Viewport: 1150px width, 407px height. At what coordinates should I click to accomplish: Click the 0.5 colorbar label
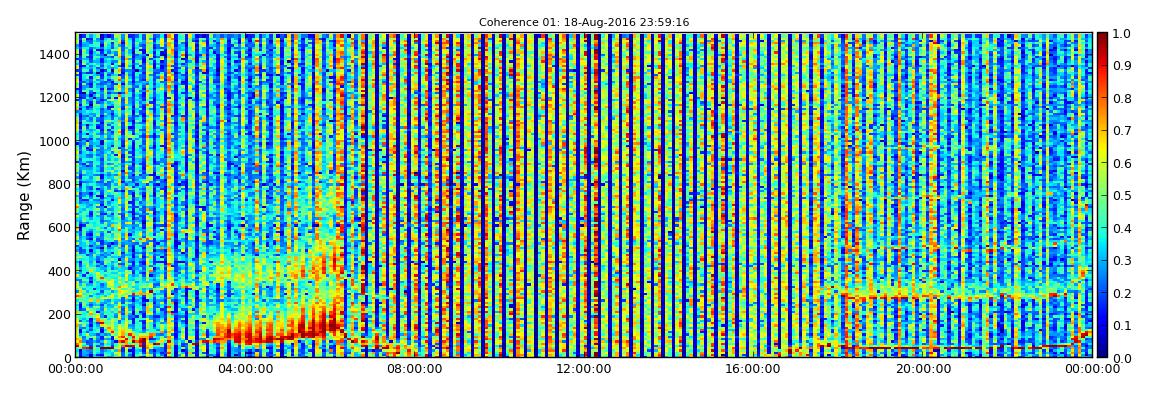(1121, 196)
